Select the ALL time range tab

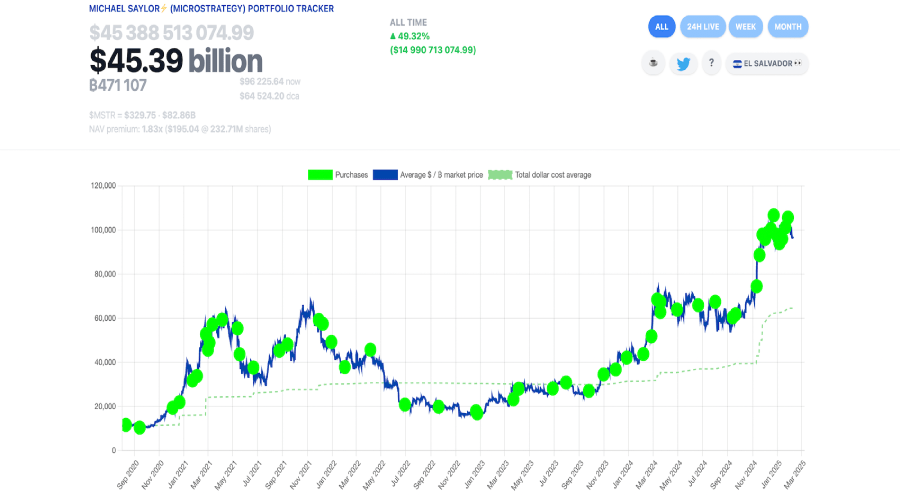662,26
